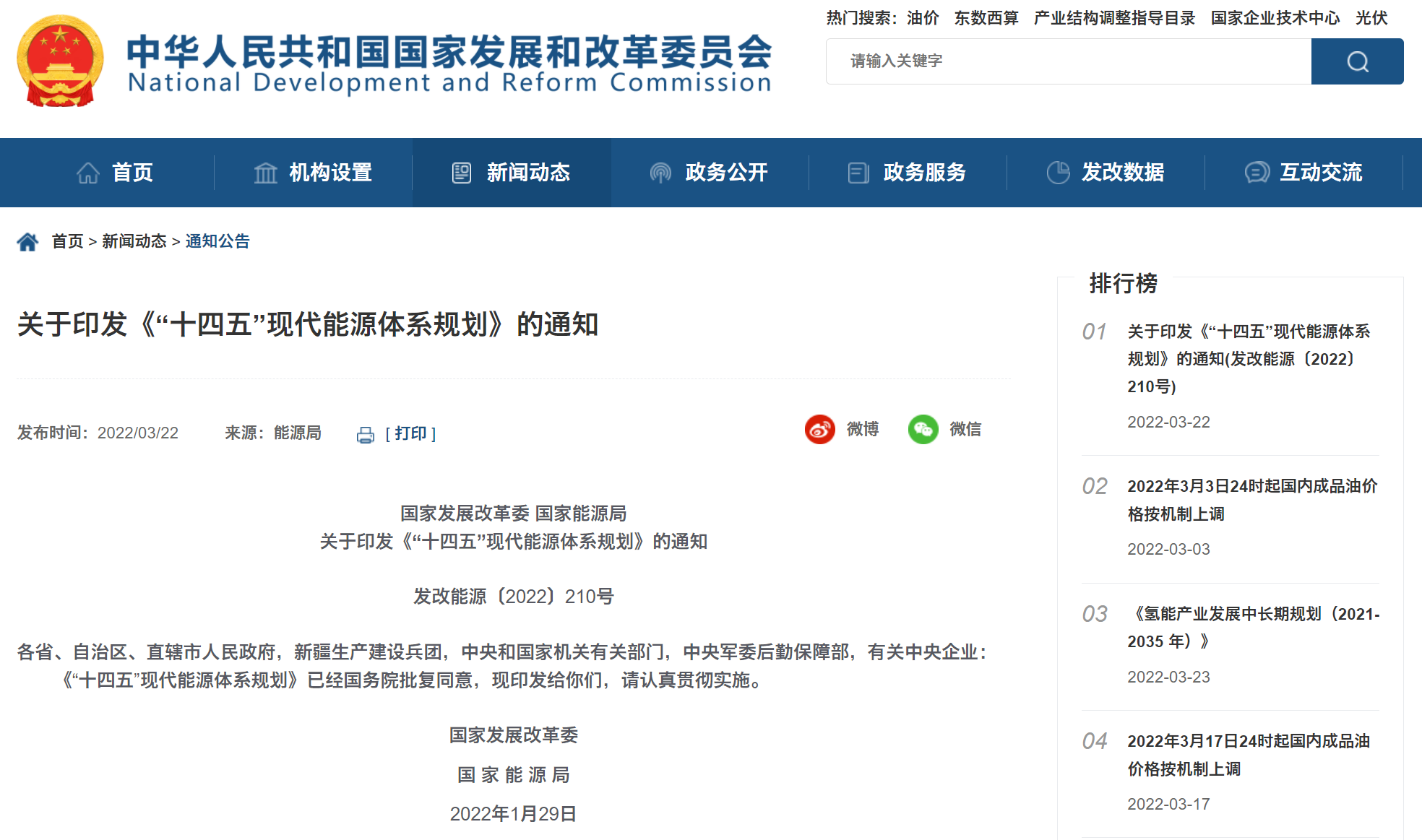Image resolution: width=1422 pixels, height=840 pixels.
Task: Click the chat bubble icon beside 互动交流
Action: 1257,173
